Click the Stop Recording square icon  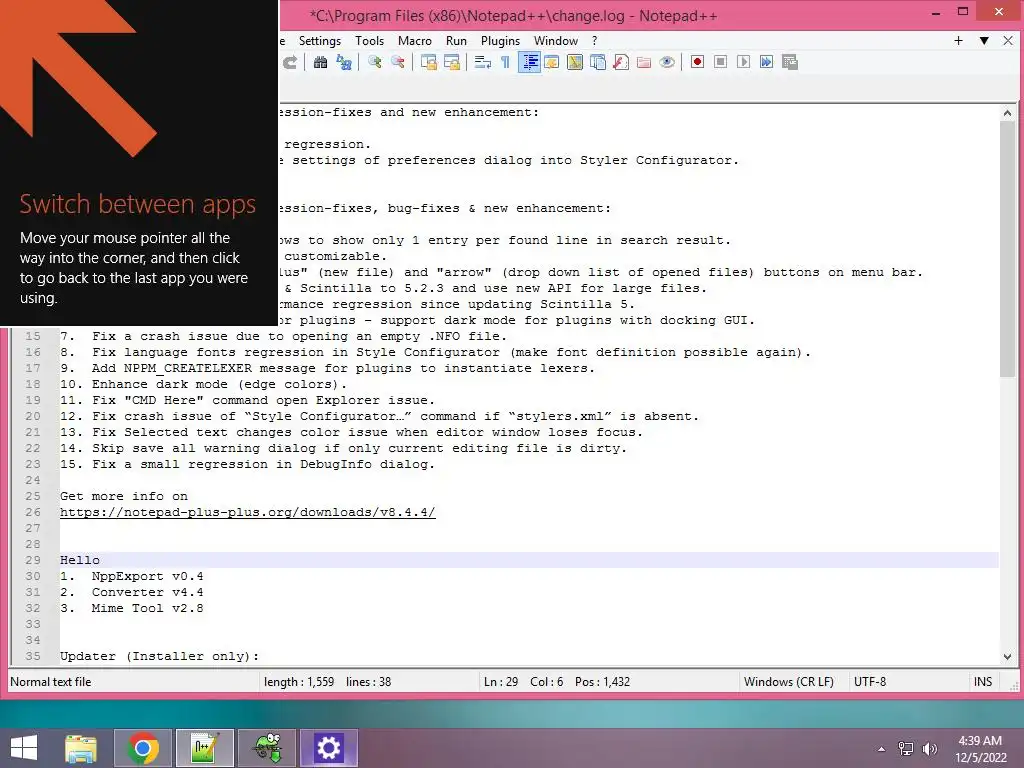[720, 62]
